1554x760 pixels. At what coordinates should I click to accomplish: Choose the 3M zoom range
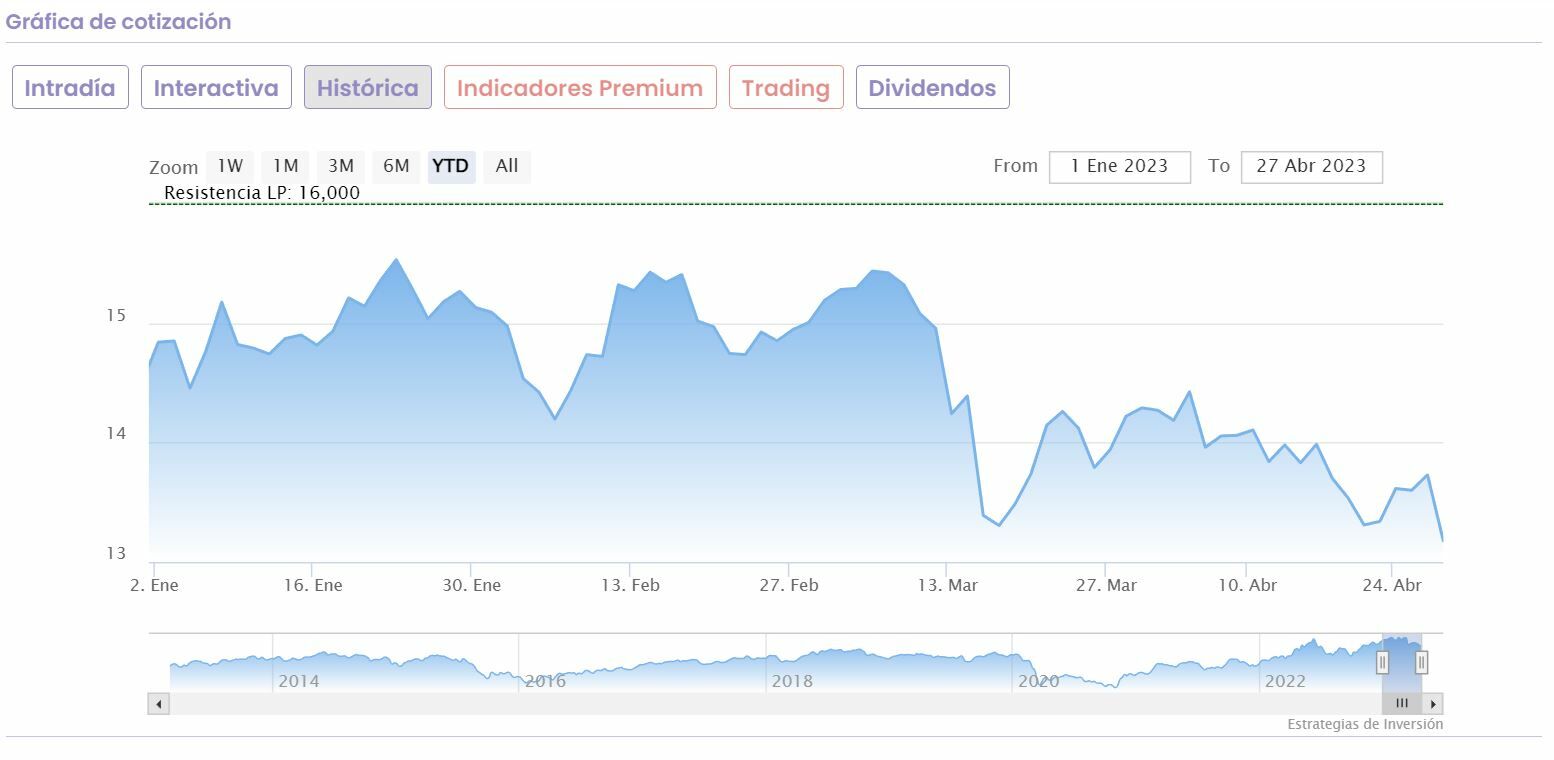tap(341, 166)
